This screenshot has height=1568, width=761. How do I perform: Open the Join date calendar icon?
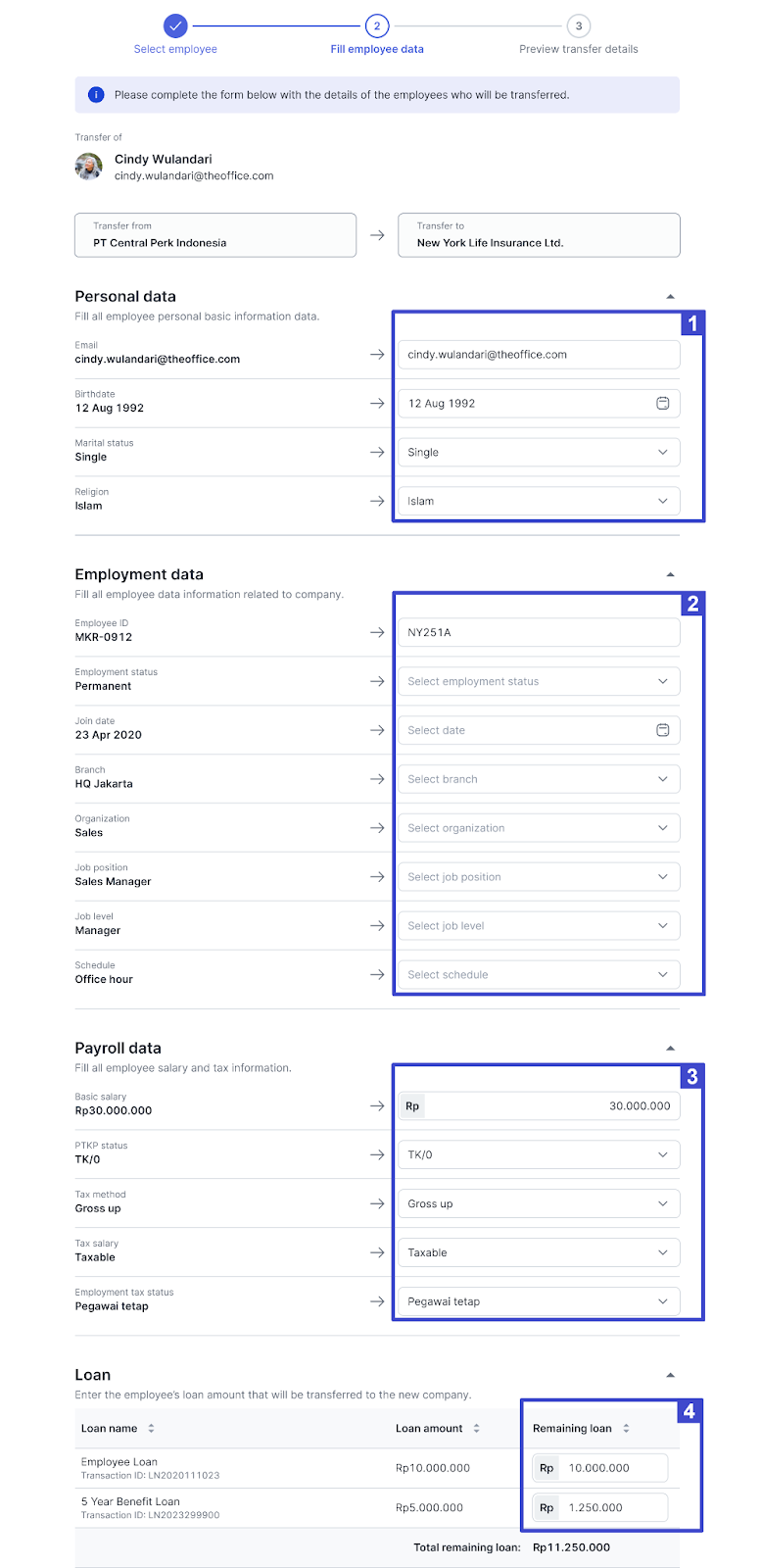pyautogui.click(x=662, y=730)
